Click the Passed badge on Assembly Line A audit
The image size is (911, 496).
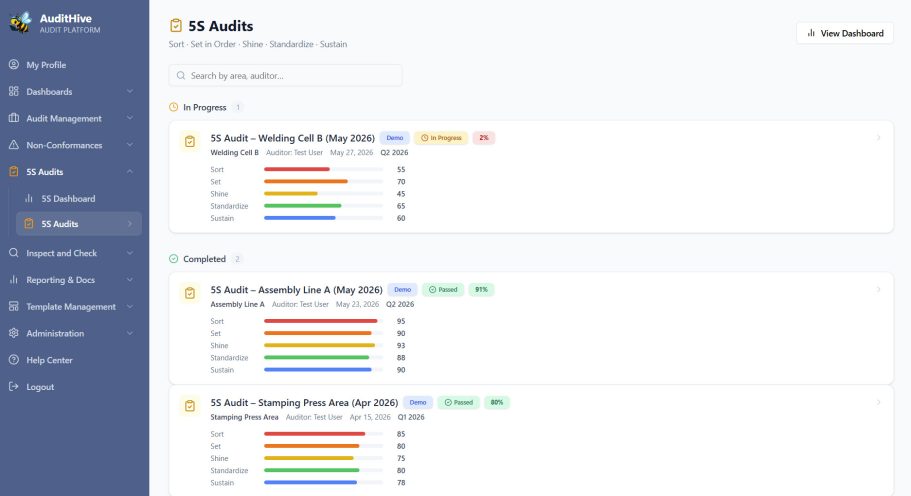point(443,289)
